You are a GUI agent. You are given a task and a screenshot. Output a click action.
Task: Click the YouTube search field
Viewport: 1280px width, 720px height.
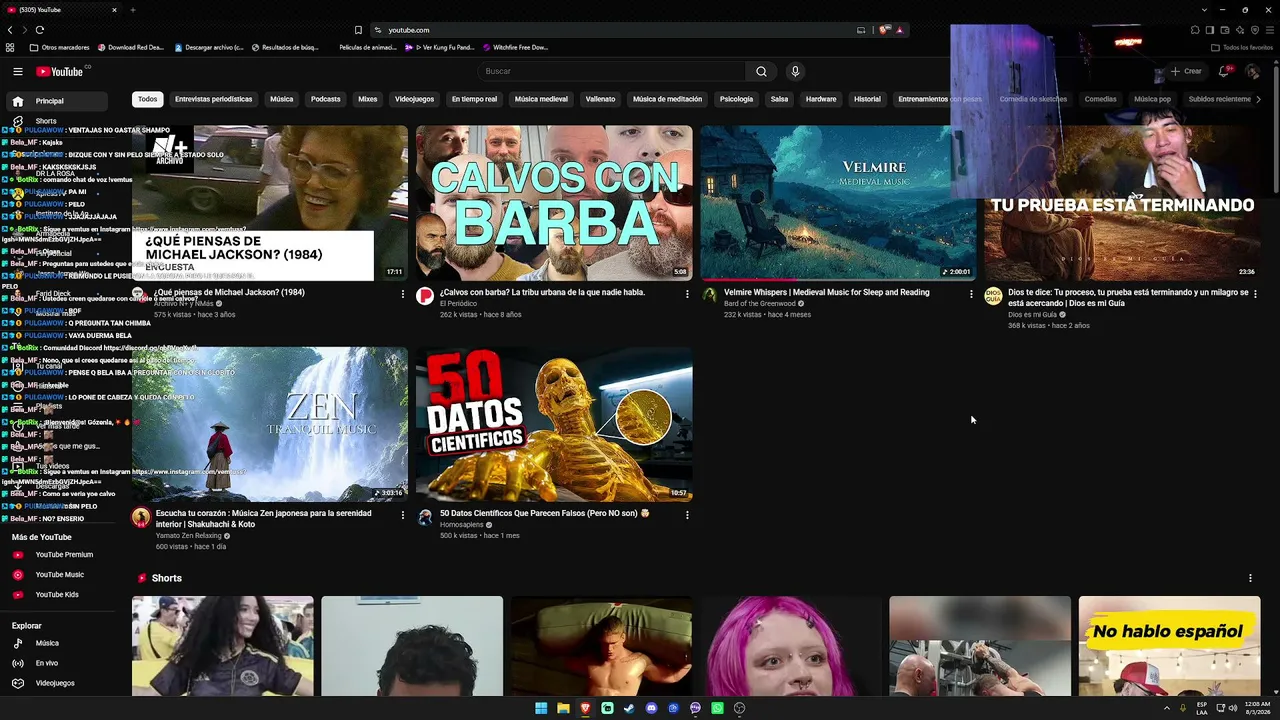[611, 71]
